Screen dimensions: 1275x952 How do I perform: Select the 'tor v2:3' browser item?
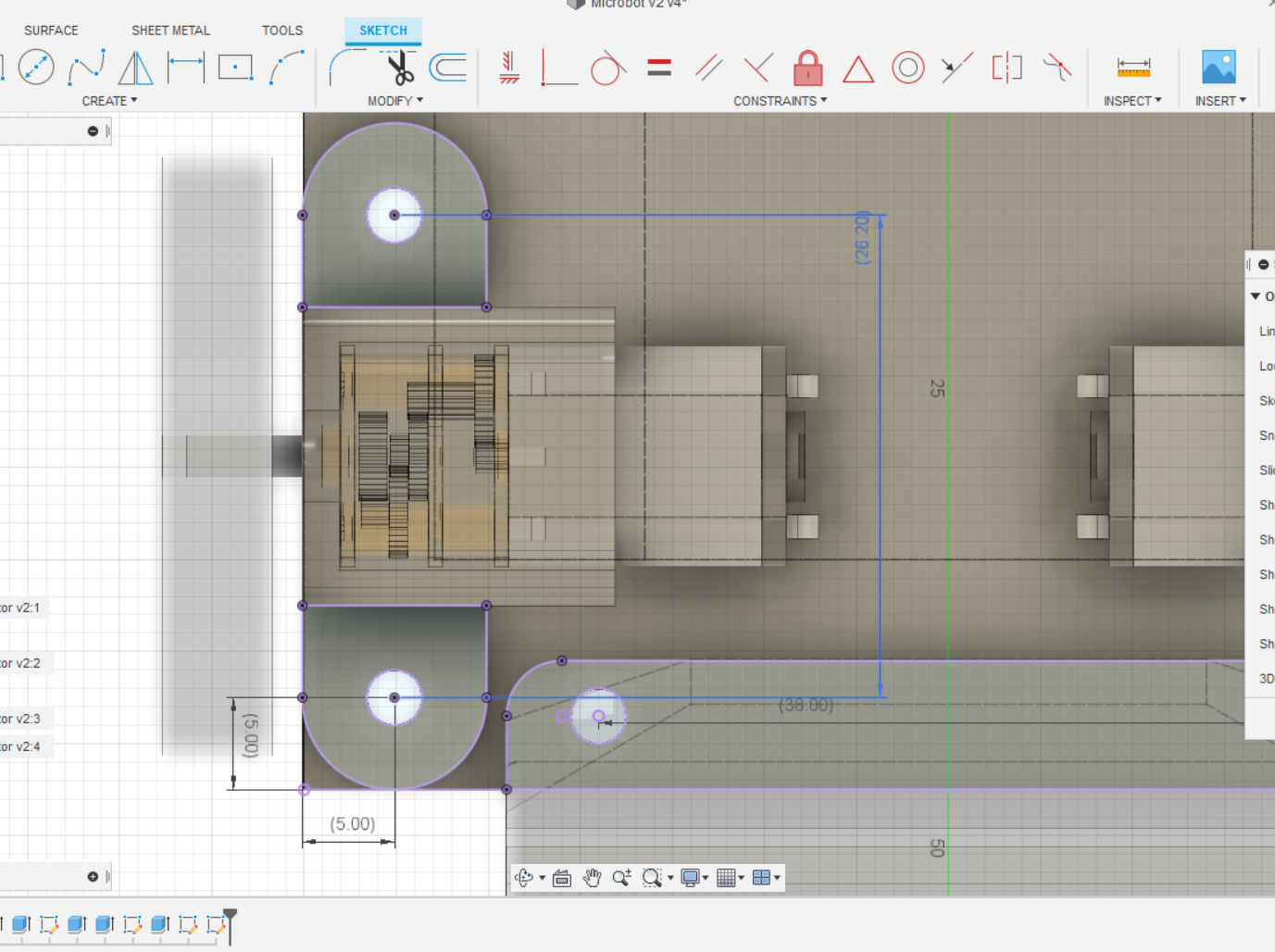20,719
